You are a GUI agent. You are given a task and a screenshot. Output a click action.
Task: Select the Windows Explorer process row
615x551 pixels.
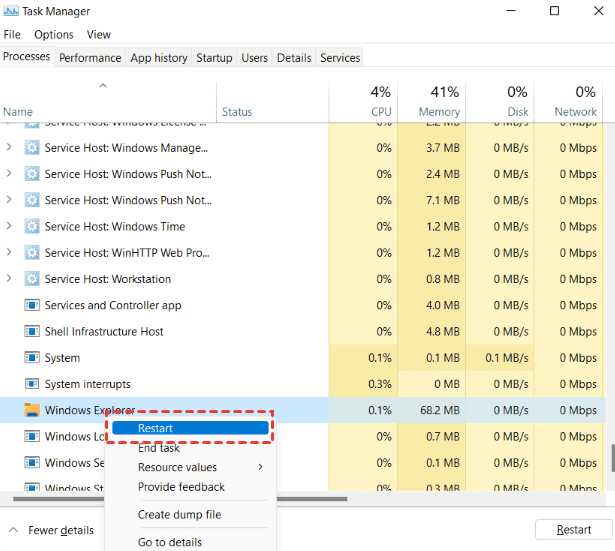click(x=302, y=410)
